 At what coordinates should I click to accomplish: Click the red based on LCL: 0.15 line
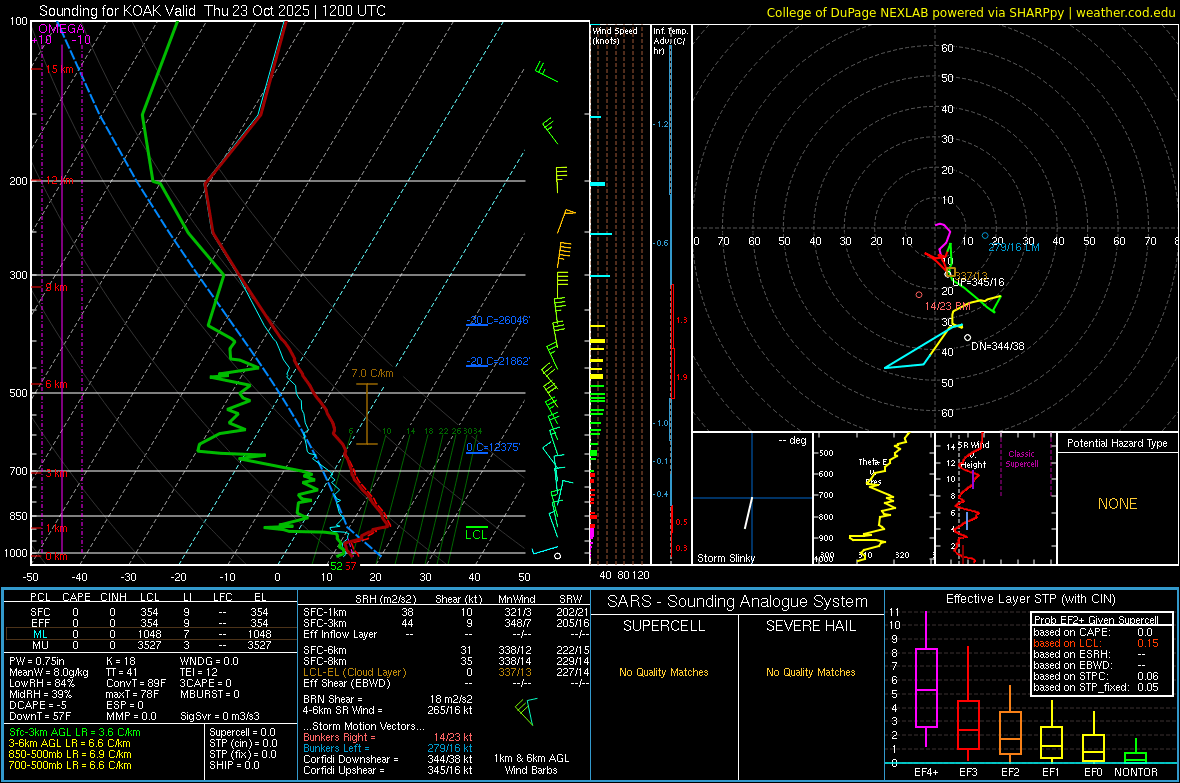tap(1096, 643)
